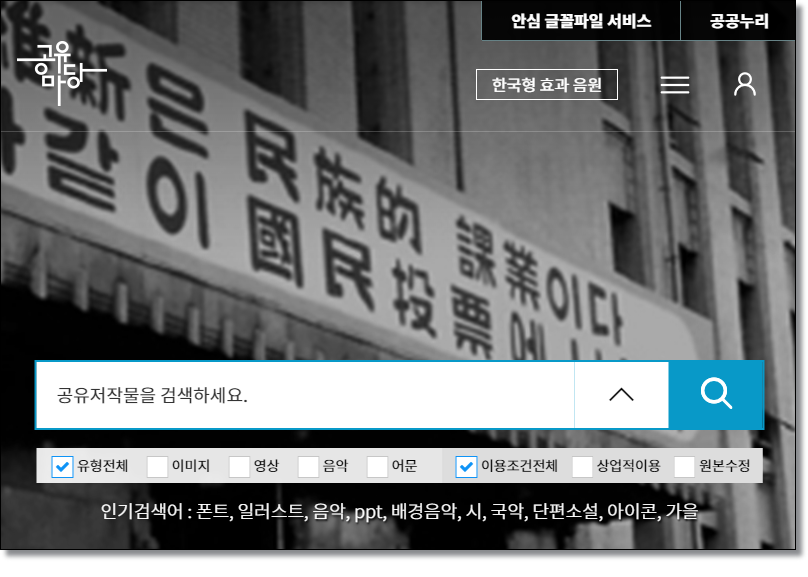808x577 pixels.
Task: Check the 음악 checkbox
Action: point(308,467)
